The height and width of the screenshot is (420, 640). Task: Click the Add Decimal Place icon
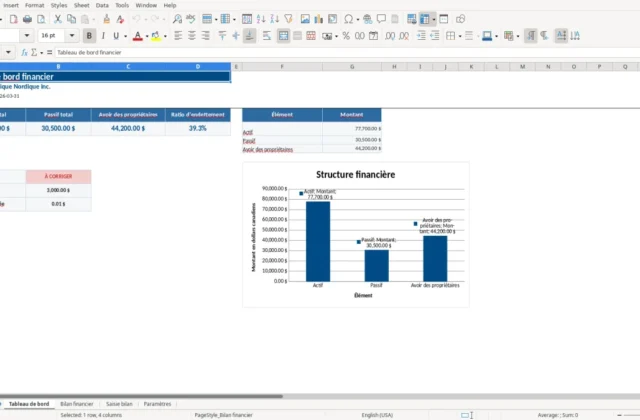point(390,36)
